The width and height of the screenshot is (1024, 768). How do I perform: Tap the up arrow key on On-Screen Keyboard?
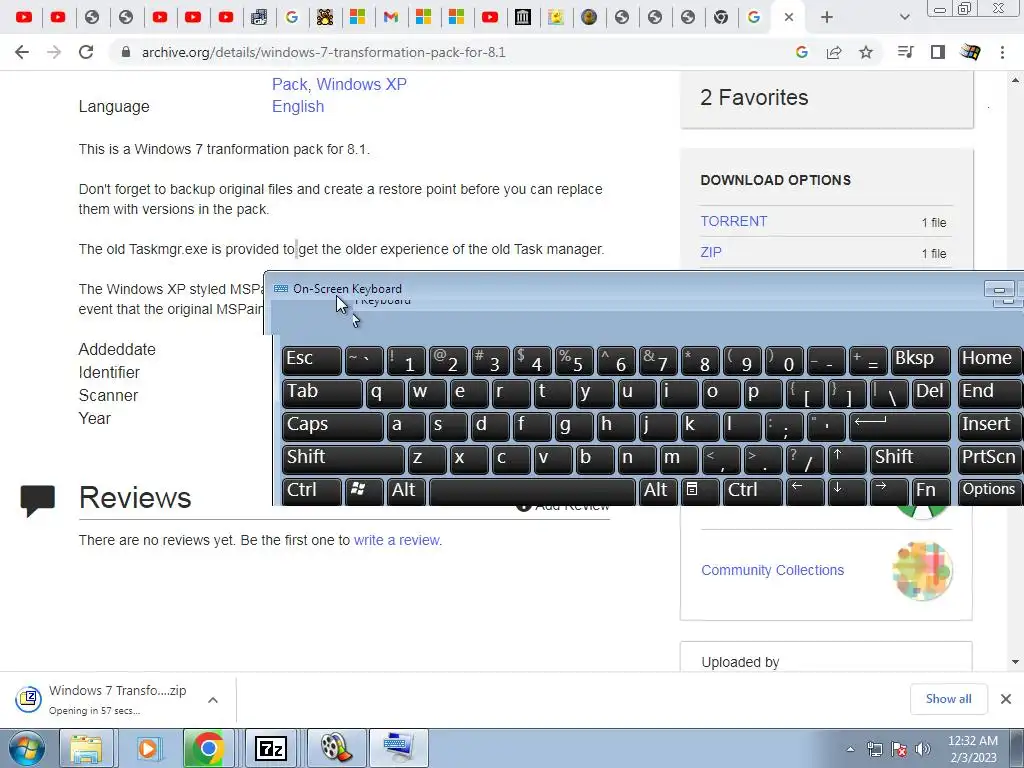[847, 458]
